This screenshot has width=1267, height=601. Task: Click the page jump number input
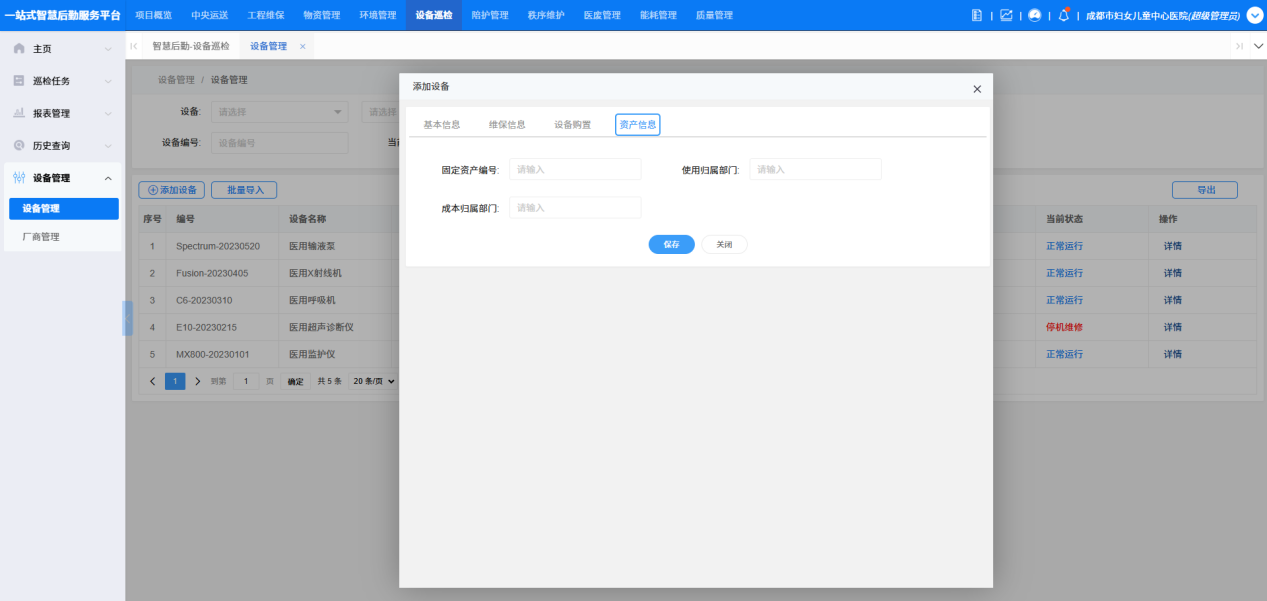click(x=245, y=381)
